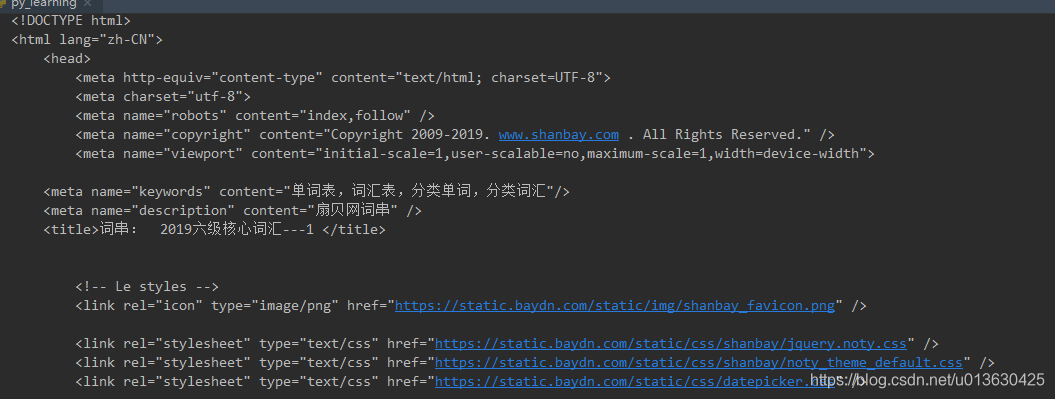Click the <head> tag line
The image size is (1055, 399).
click(x=67, y=59)
